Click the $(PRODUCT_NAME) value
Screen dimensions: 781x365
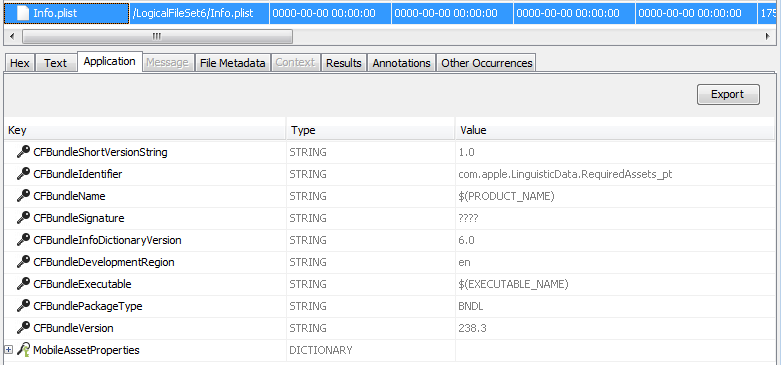507,196
